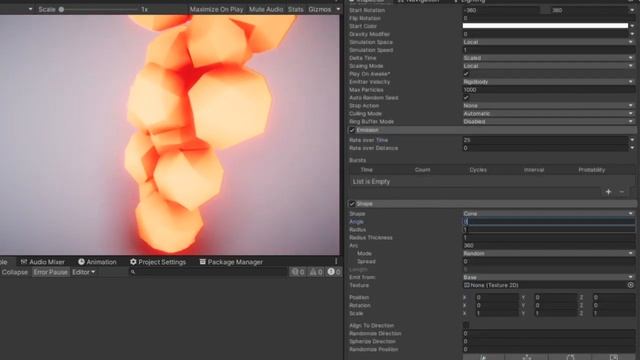This screenshot has width=640, height=360.
Task: Open Shape dropdown set to Cone
Action: pos(549,213)
